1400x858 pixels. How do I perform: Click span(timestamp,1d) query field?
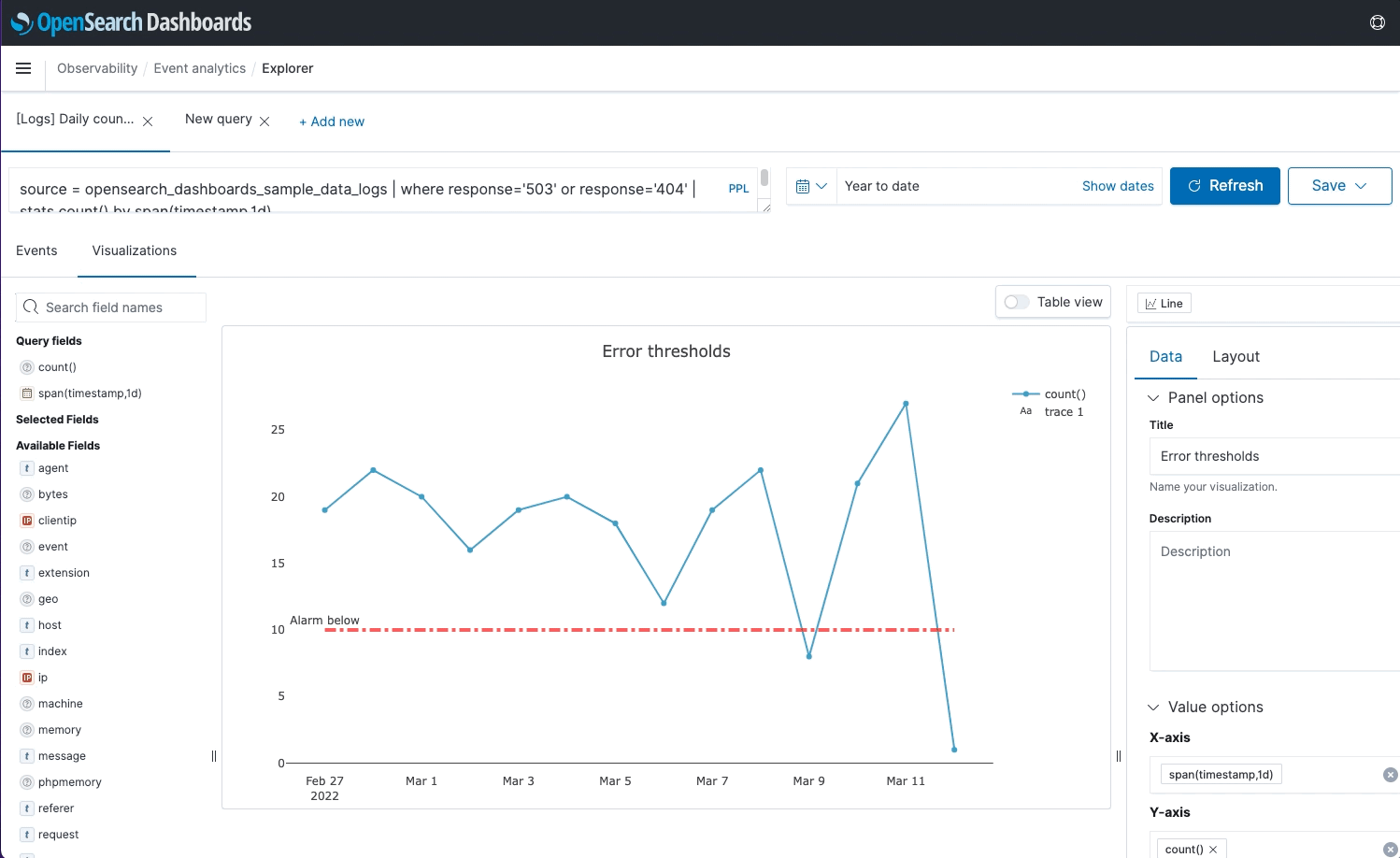(90, 393)
